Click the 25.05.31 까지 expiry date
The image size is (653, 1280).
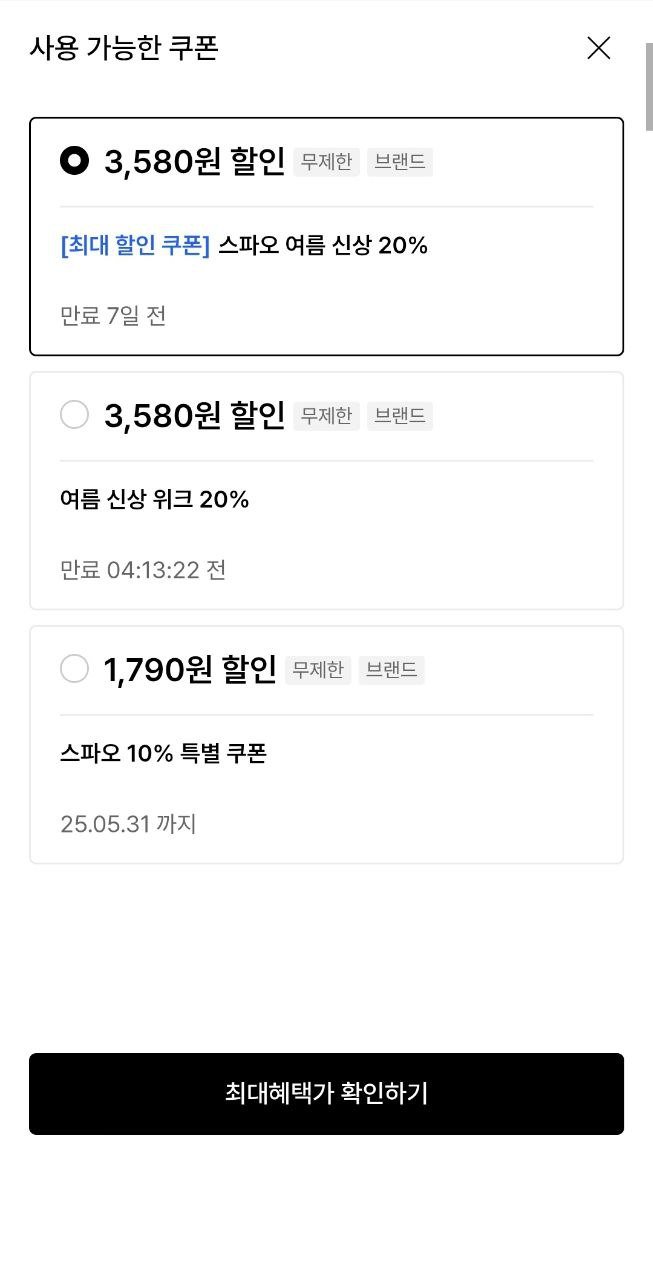128,824
